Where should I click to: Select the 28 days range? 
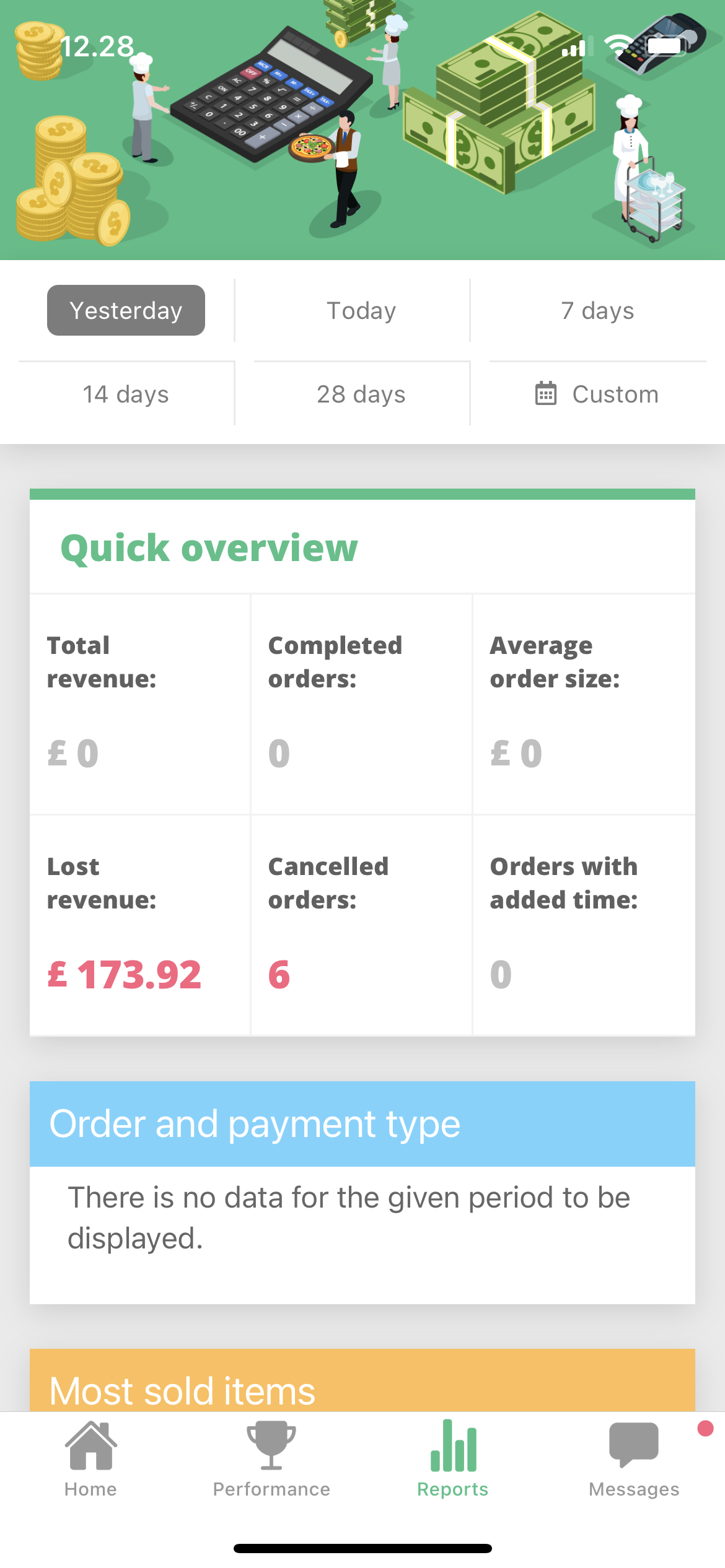[x=361, y=394]
